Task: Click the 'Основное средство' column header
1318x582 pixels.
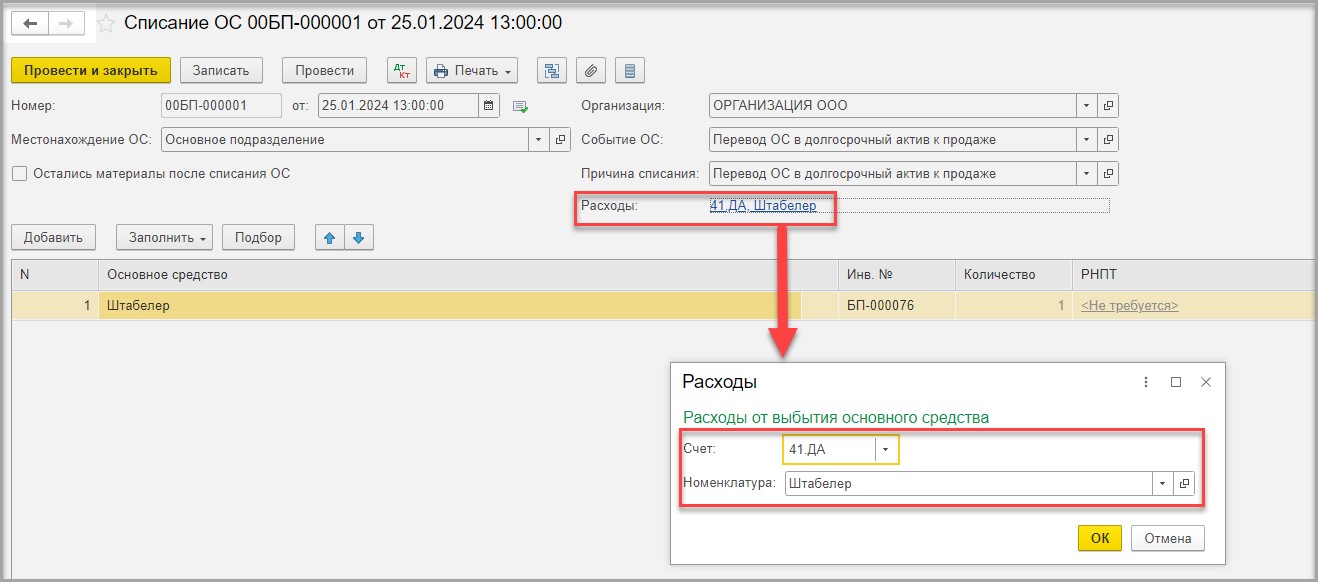Action: click(468, 274)
